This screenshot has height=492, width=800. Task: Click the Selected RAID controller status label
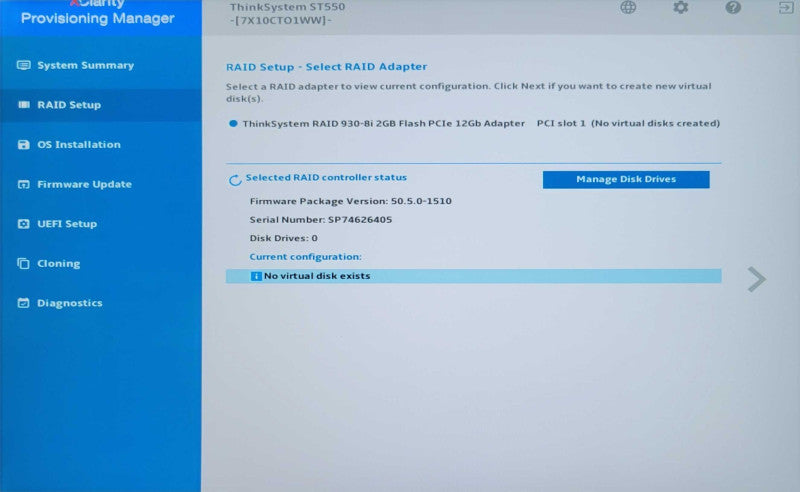[326, 178]
